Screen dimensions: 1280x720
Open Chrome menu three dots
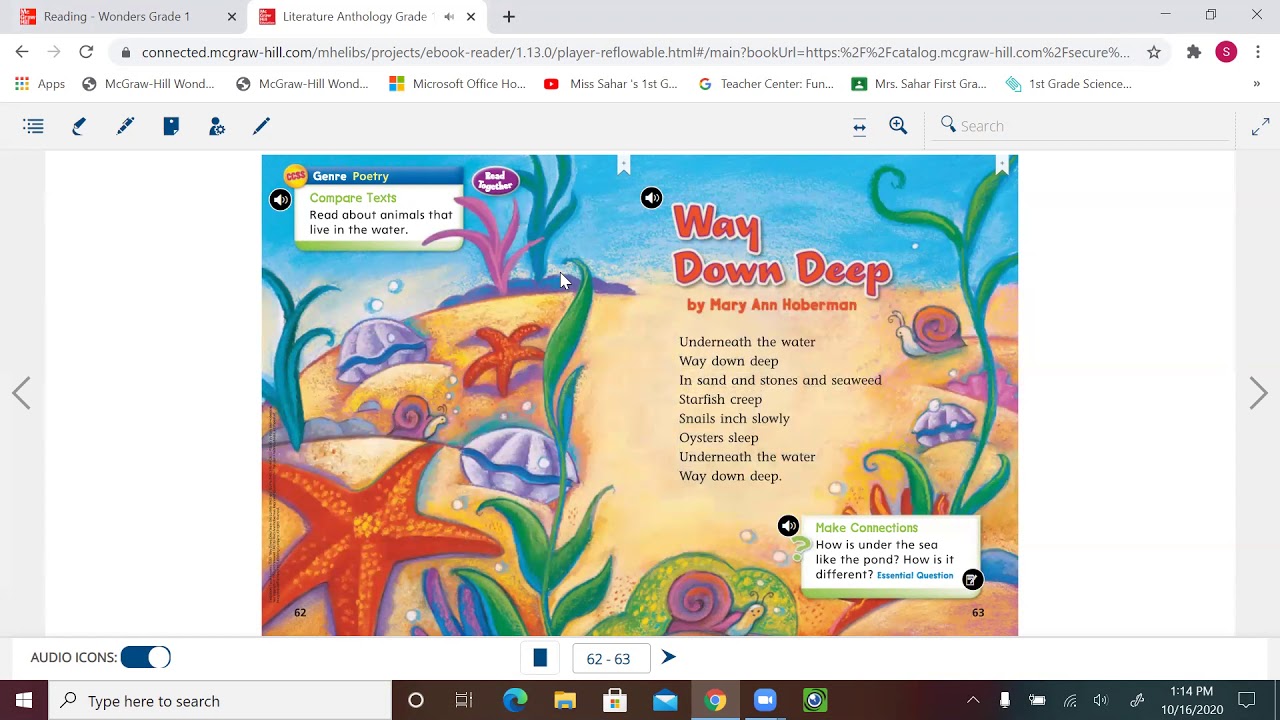tap(1258, 52)
